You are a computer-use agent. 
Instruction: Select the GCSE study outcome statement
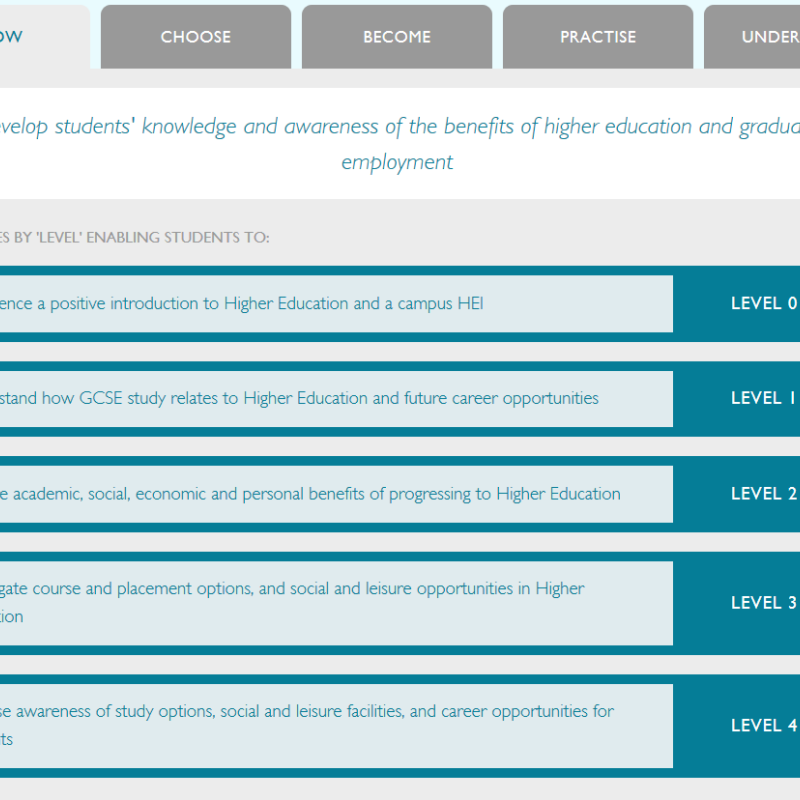pyautogui.click(x=300, y=398)
